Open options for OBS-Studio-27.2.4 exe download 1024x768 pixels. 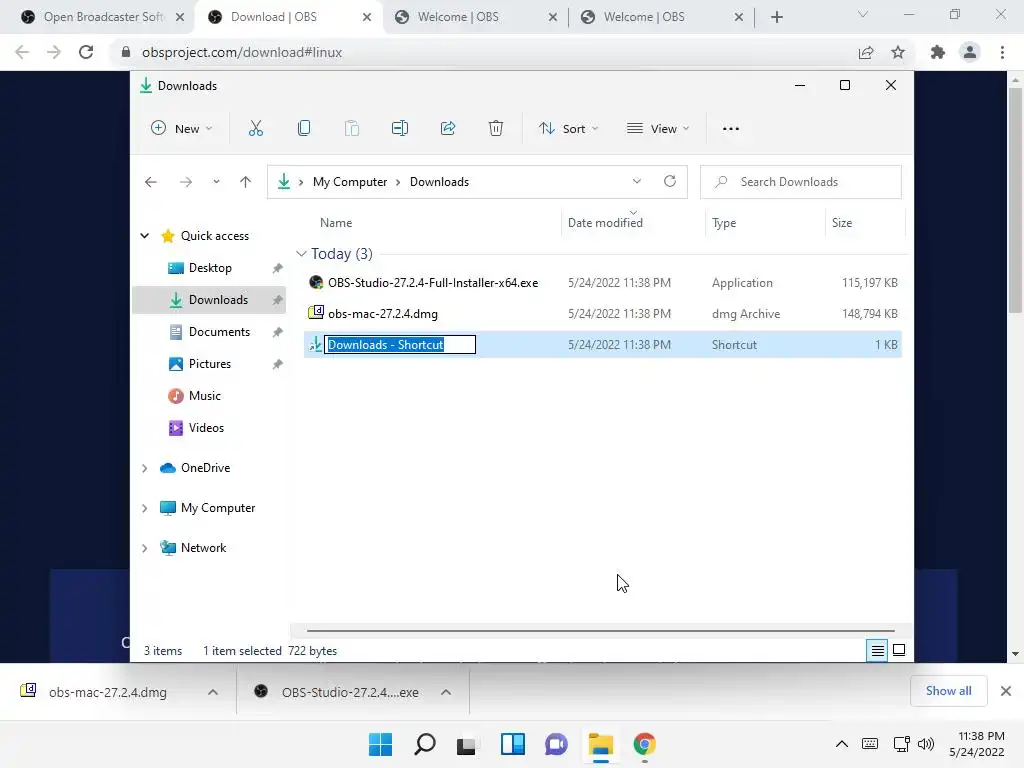[446, 692]
